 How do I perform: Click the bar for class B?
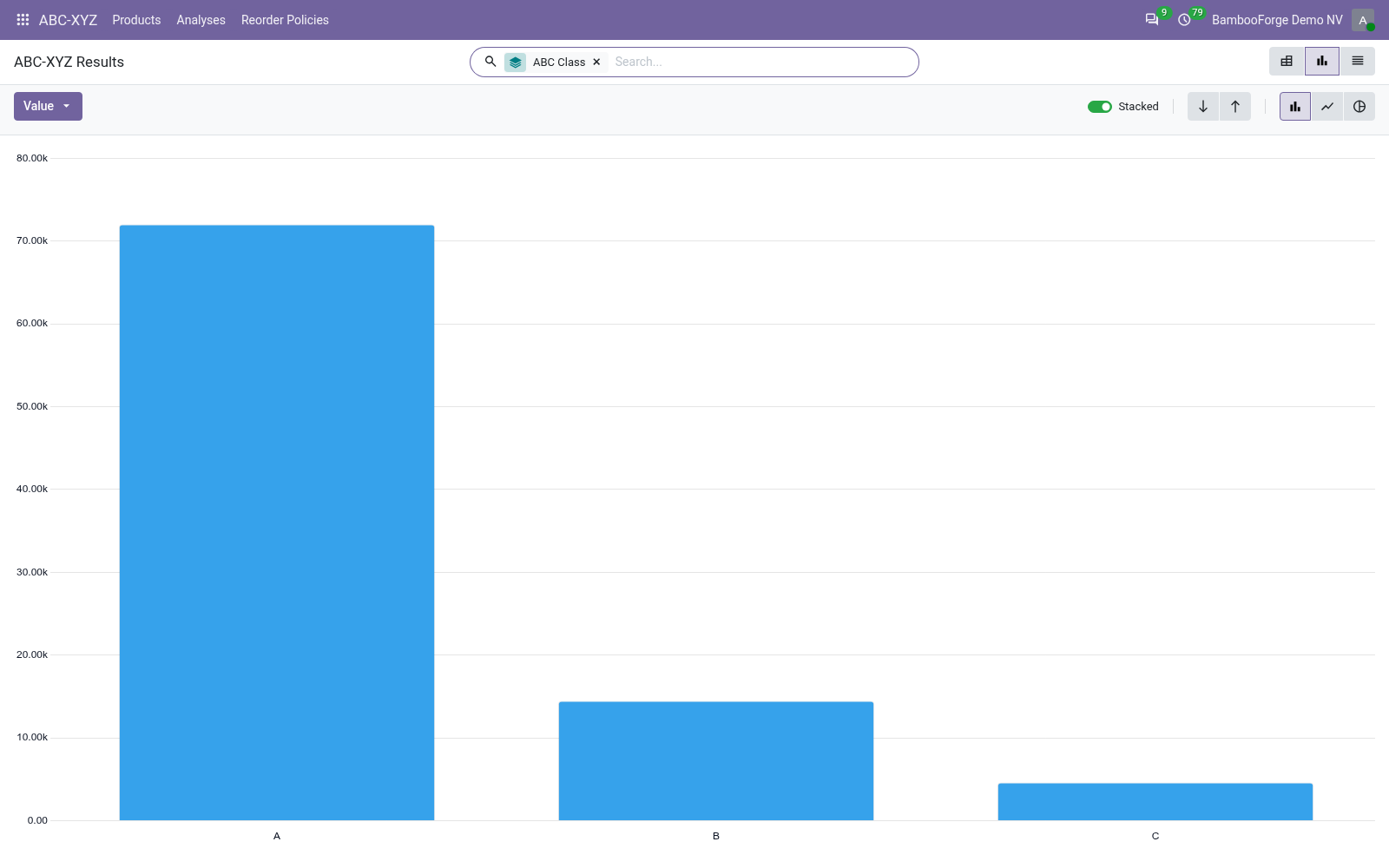[716, 761]
